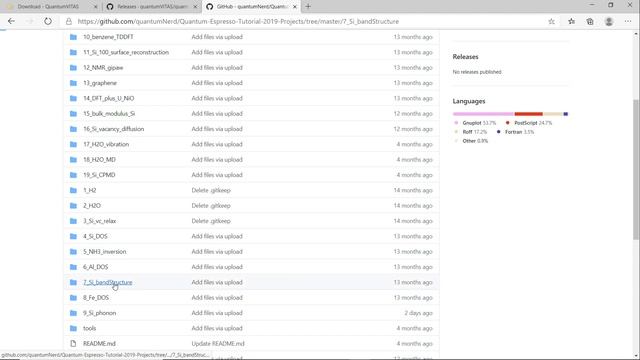This screenshot has width=640, height=360.
Task: Click the site padlock security icon
Action: (x=69, y=21)
